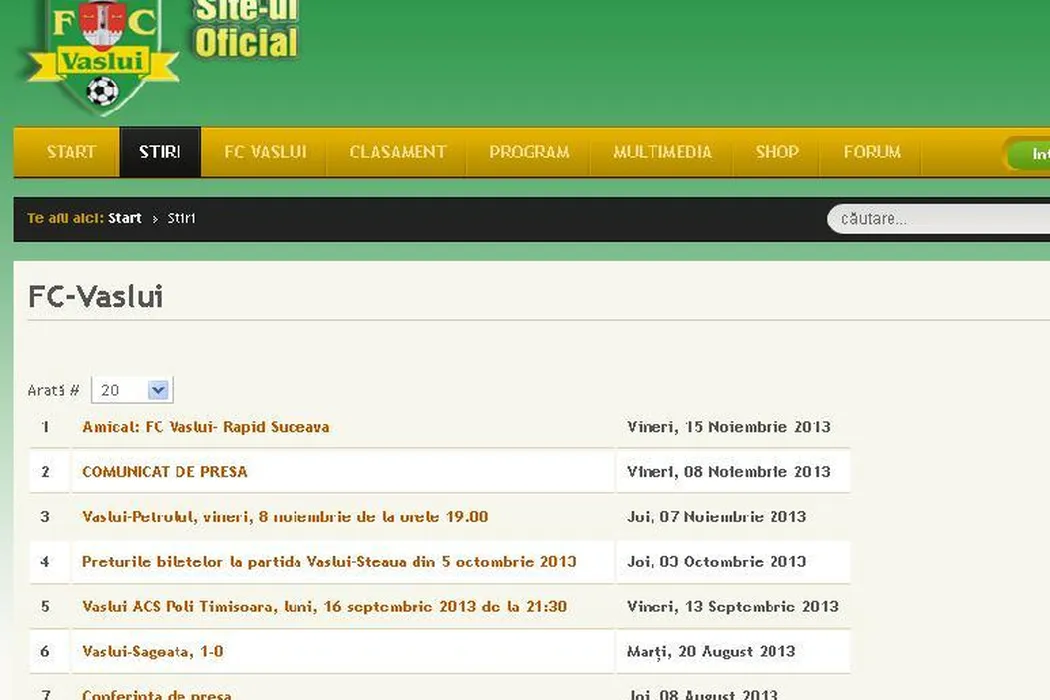
Task: Visit the SHOP page
Action: [777, 152]
